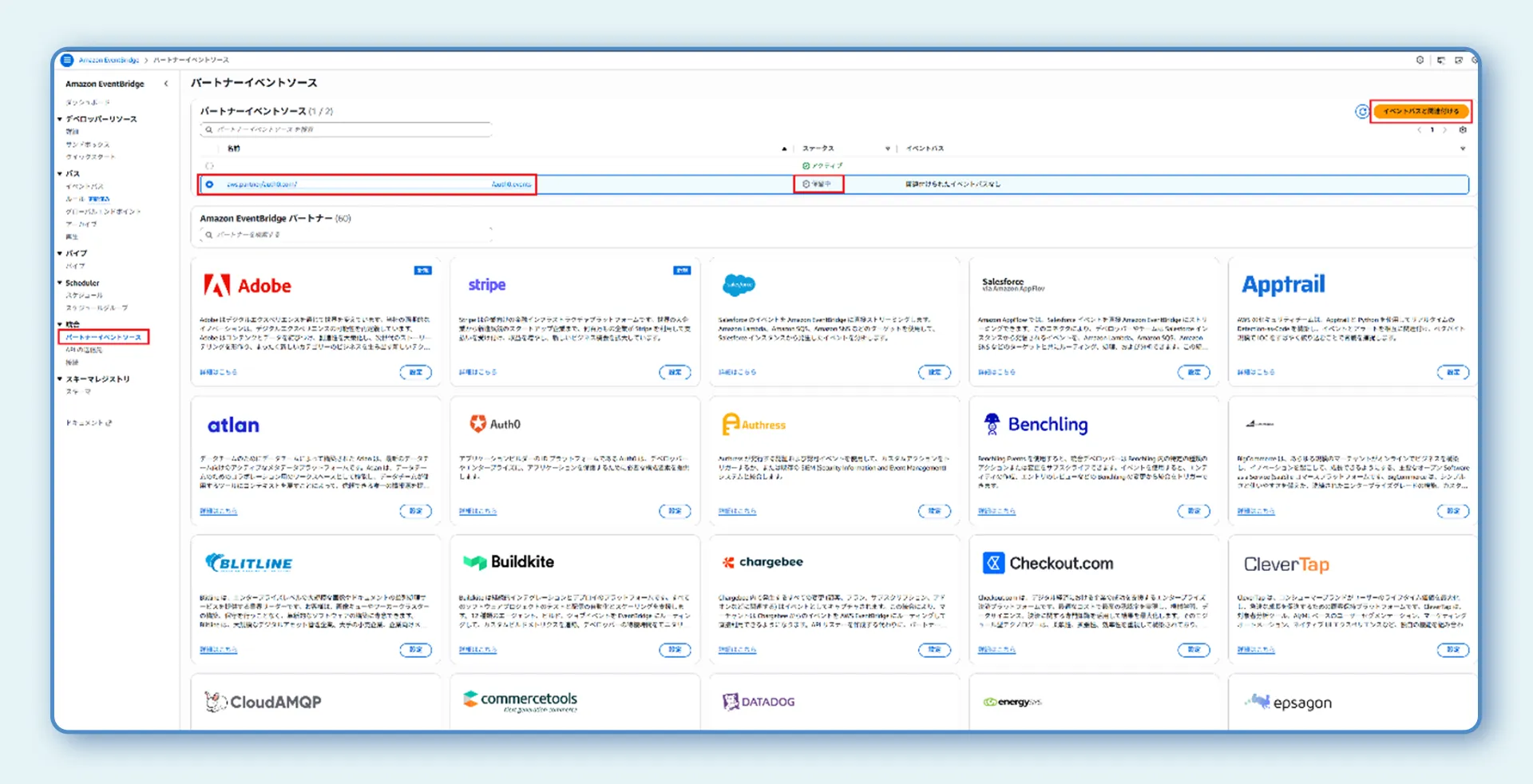
Task: Open the Amazon EventBridge breadcrumb link
Action: [x=109, y=60]
